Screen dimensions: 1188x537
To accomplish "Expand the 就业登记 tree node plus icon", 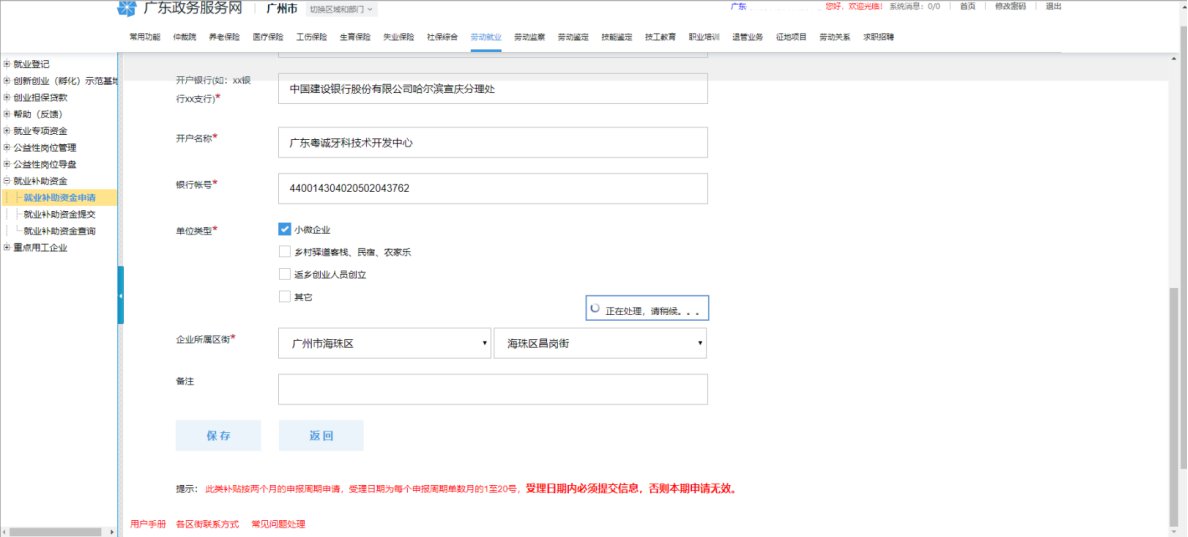I will click(7, 64).
